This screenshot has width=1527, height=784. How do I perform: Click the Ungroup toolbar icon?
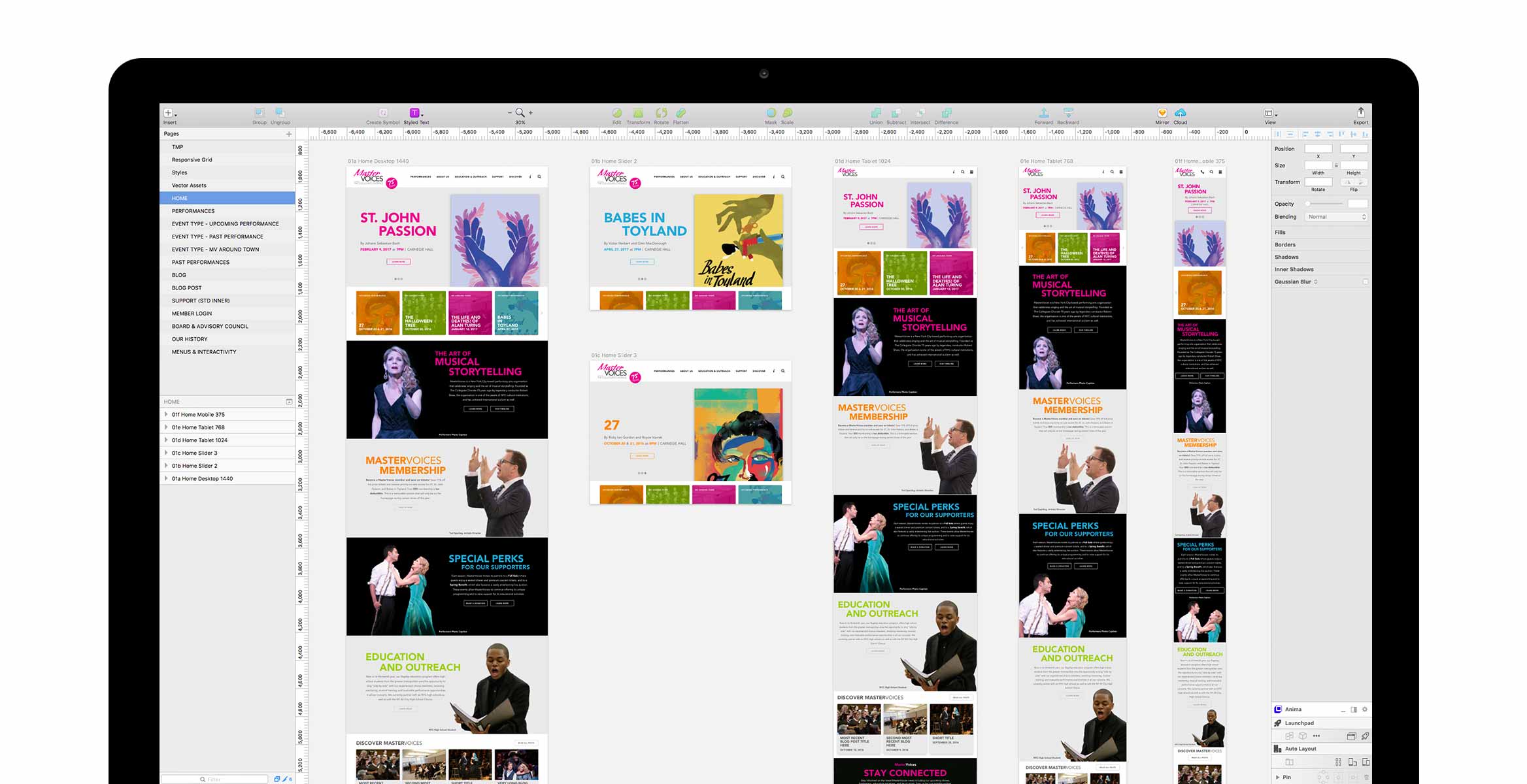pyautogui.click(x=280, y=112)
